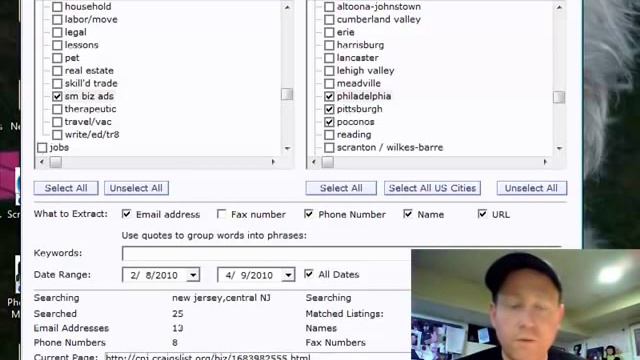The image size is (640, 360).
Task: Click Unselect All under the cities list
Action: click(x=531, y=188)
